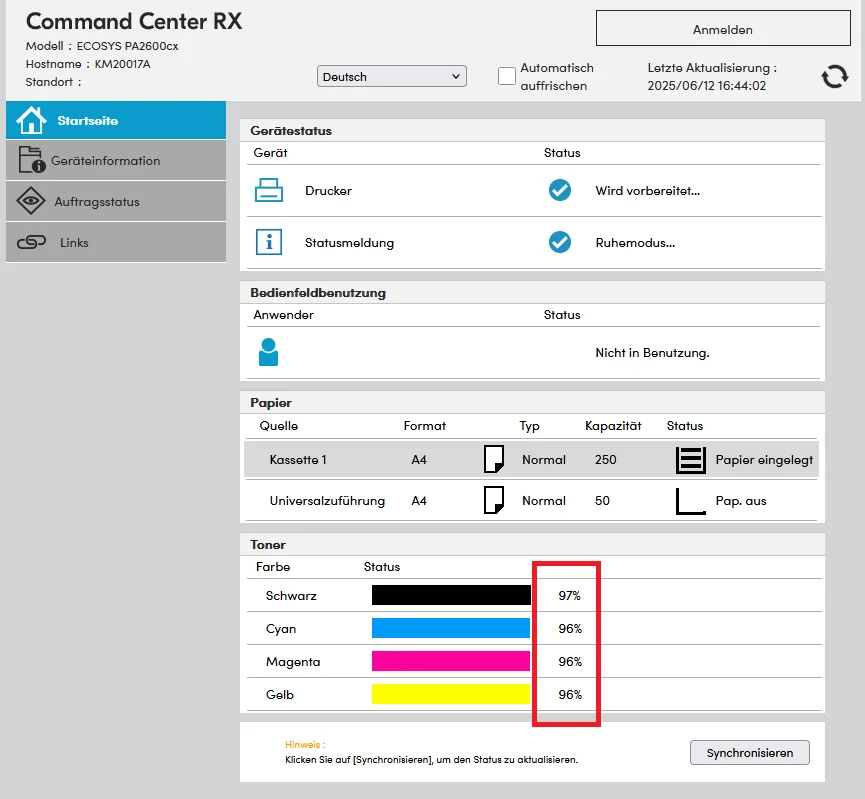Click the Toner section header
This screenshot has height=799, width=865.
click(268, 545)
